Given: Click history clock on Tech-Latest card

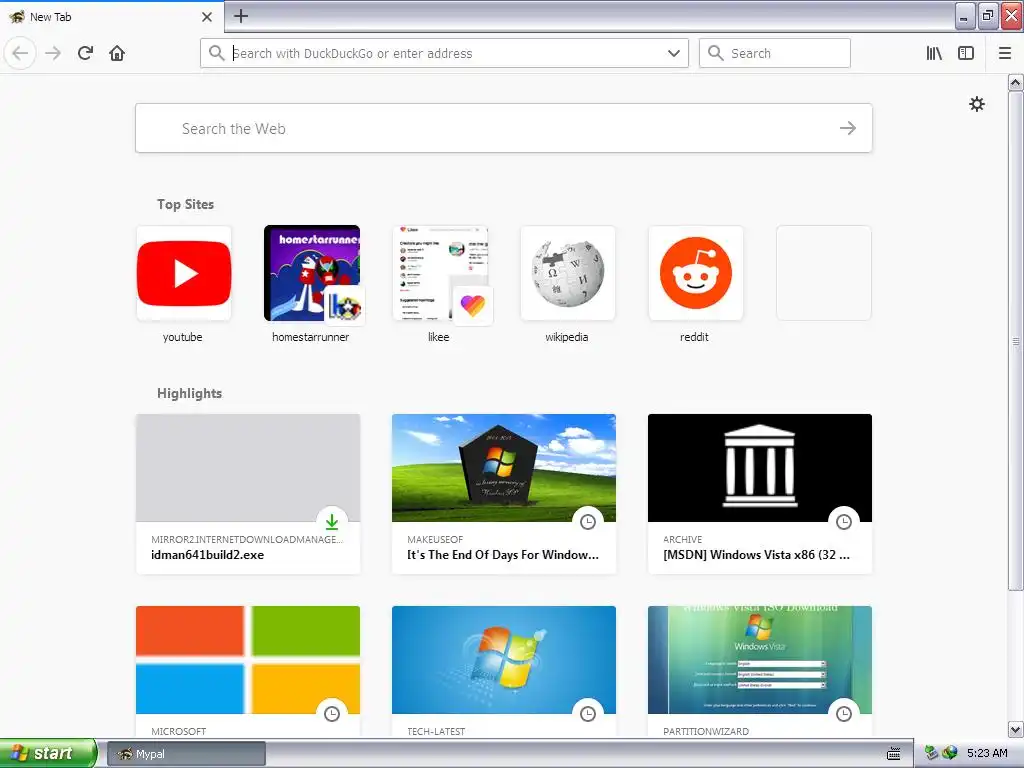Looking at the screenshot, I should 588,714.
